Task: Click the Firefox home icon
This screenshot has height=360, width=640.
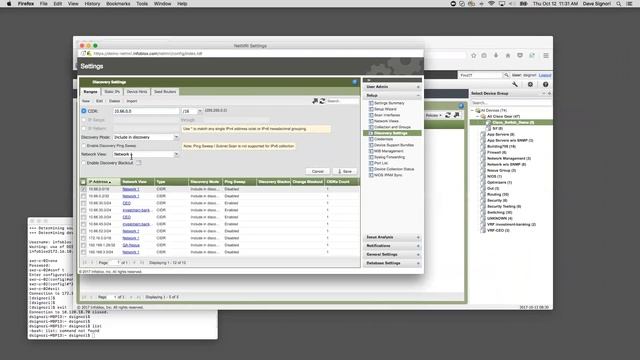Action: click(508, 56)
